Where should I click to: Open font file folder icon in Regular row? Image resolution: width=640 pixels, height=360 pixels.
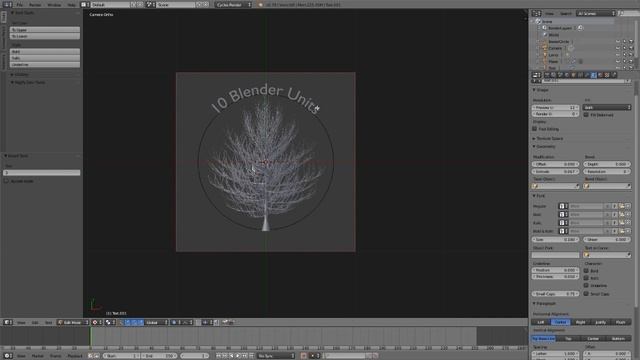[621, 206]
